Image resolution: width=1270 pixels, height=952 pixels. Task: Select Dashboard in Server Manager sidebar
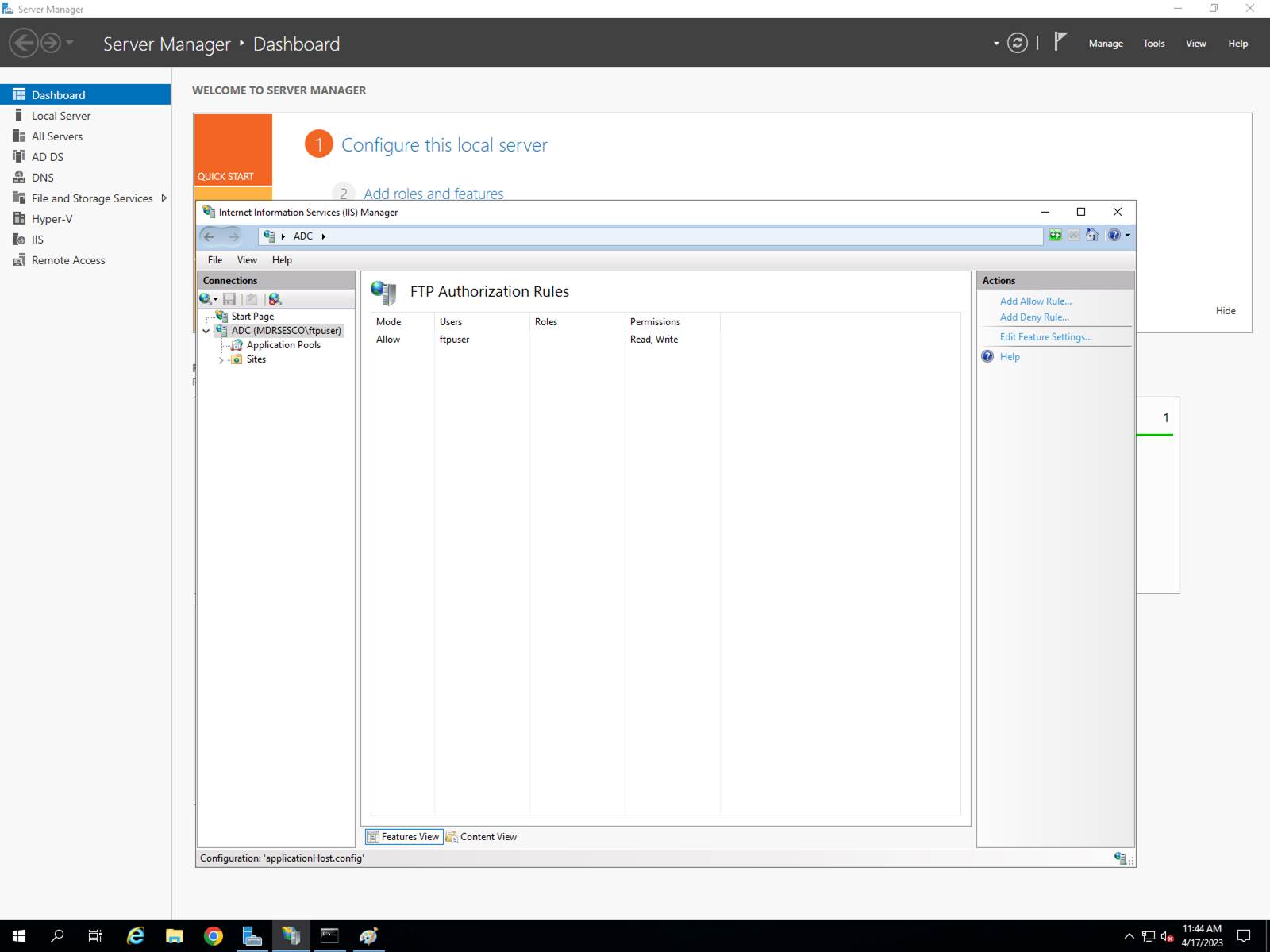(85, 94)
